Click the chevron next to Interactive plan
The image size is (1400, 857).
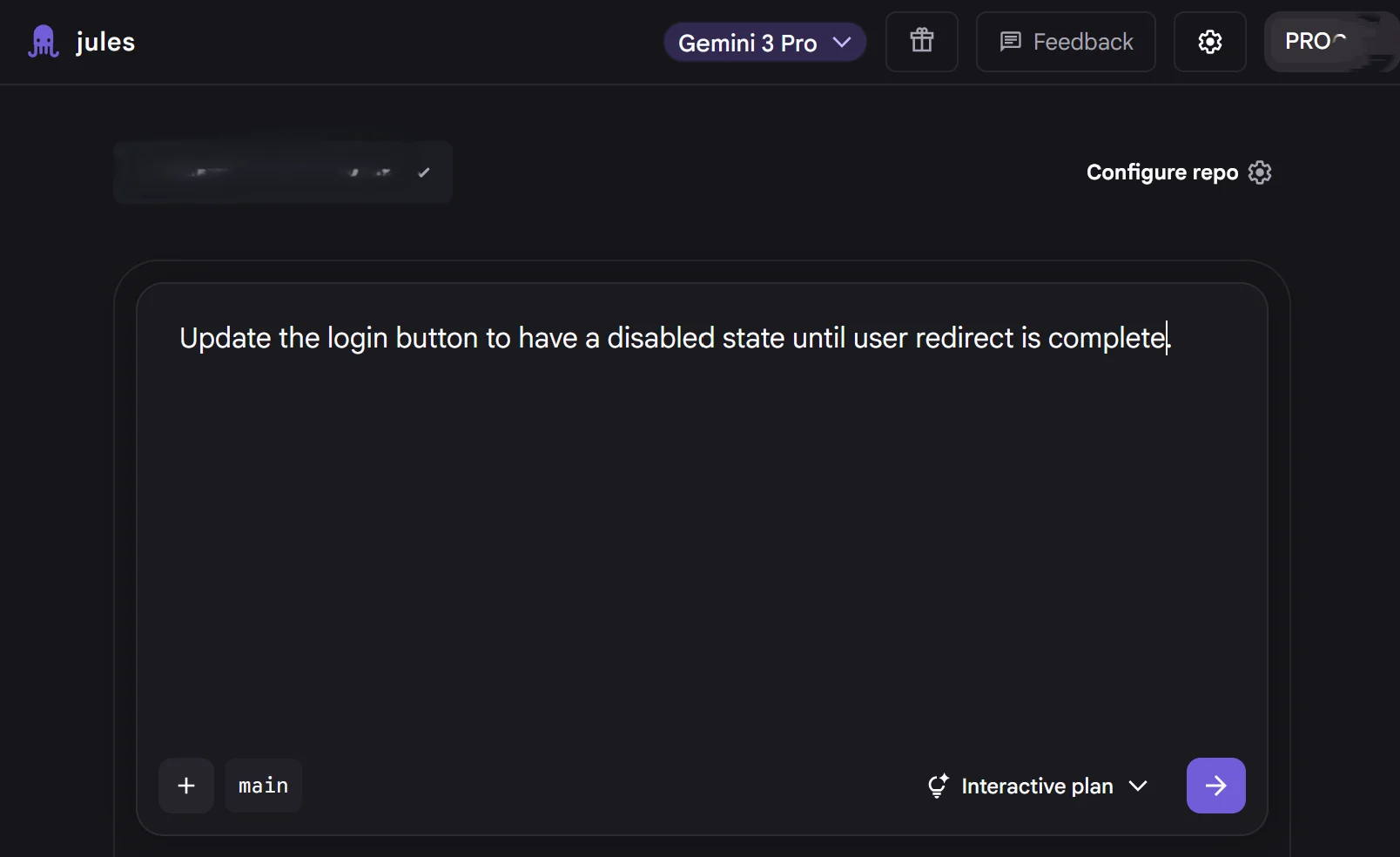(1138, 786)
